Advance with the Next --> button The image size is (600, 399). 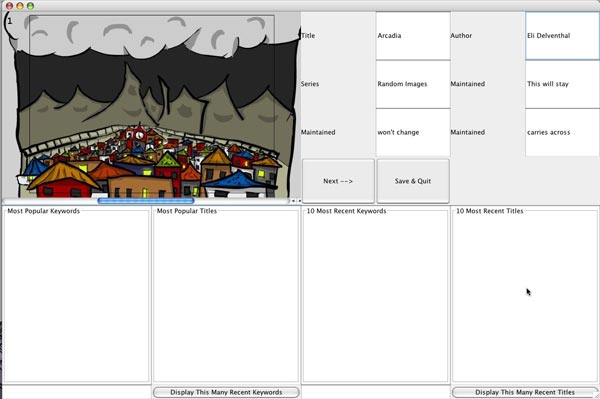(x=338, y=181)
